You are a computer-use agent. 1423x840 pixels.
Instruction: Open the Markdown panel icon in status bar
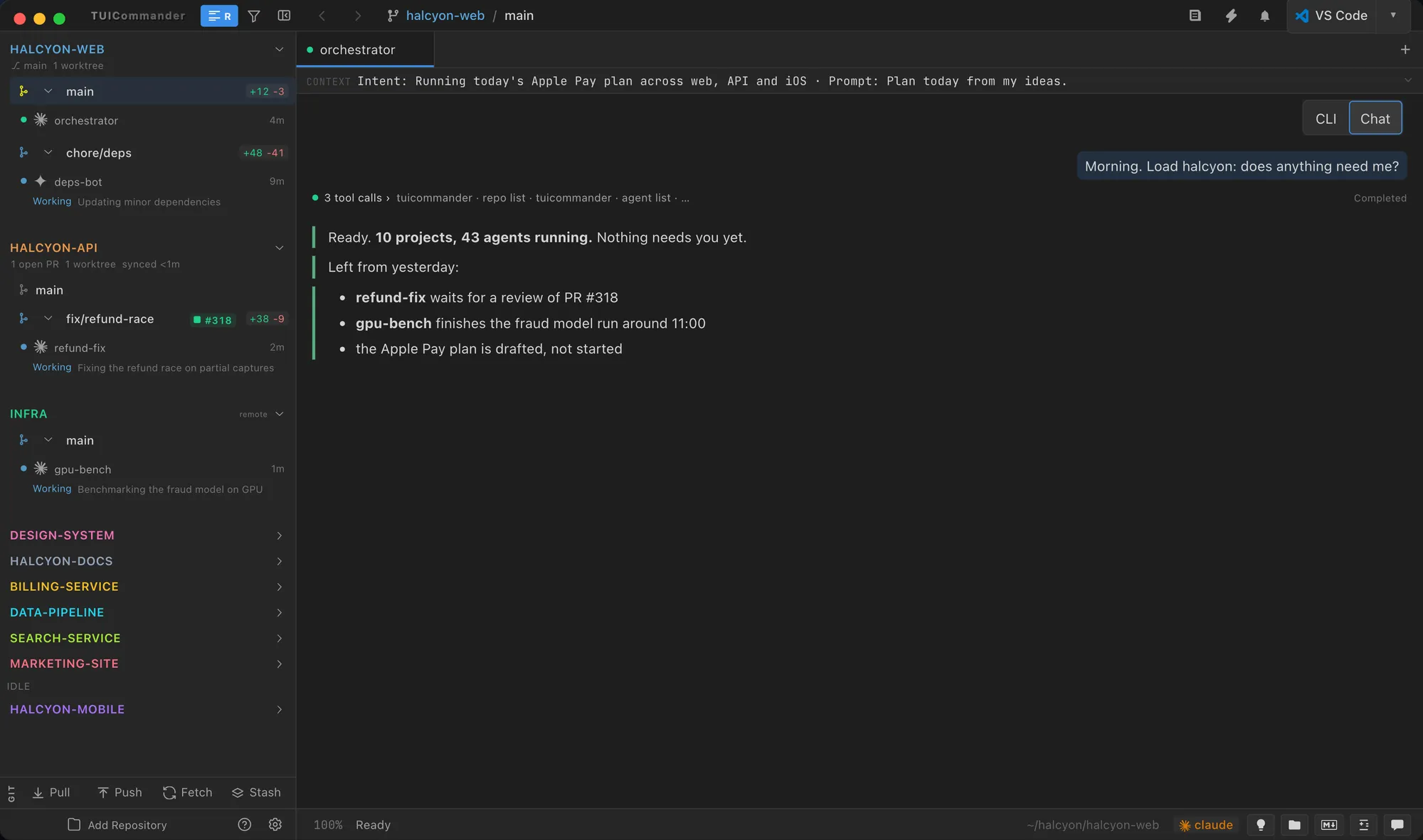point(1329,825)
